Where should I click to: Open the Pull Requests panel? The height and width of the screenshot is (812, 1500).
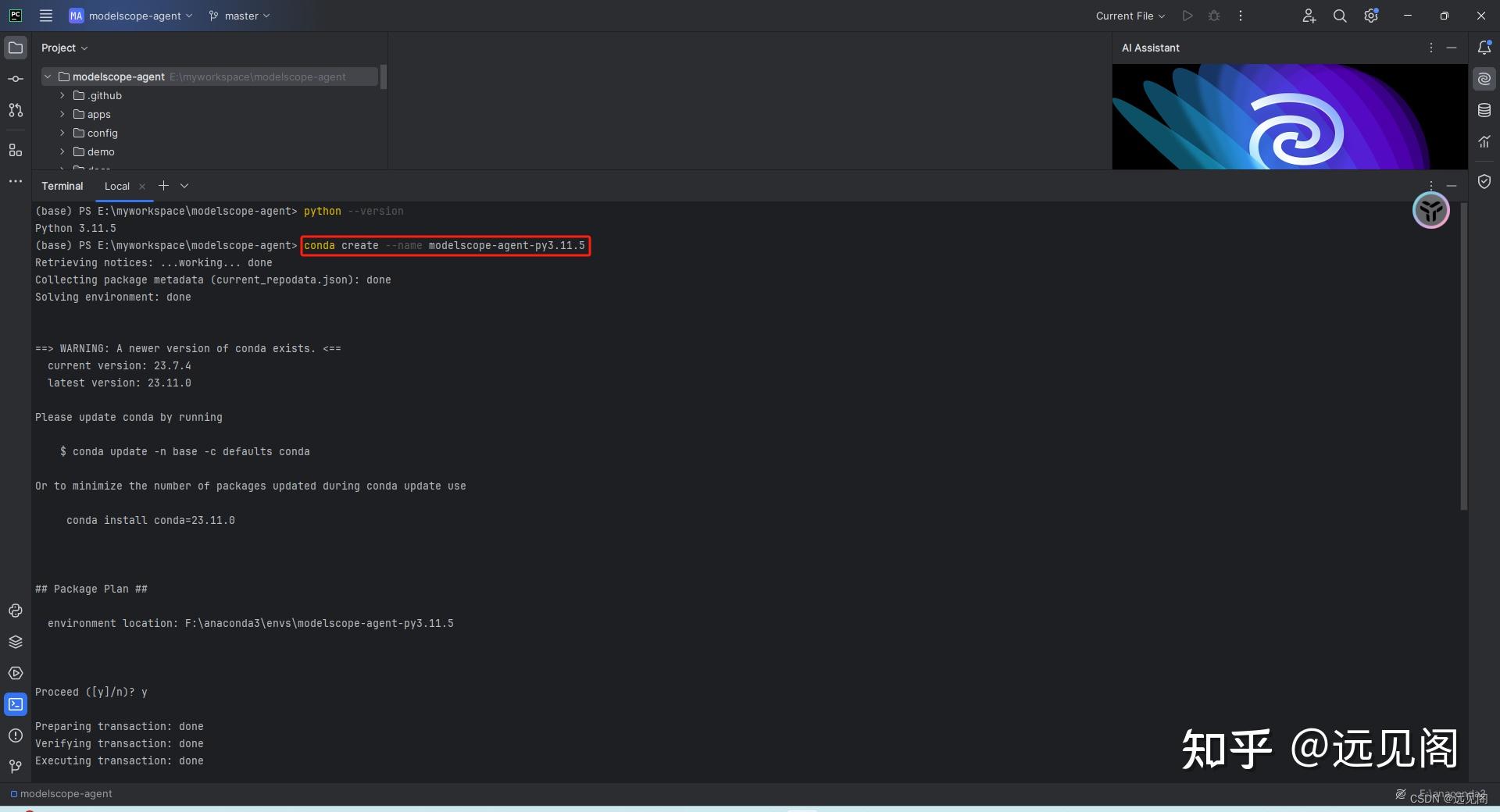click(16, 111)
